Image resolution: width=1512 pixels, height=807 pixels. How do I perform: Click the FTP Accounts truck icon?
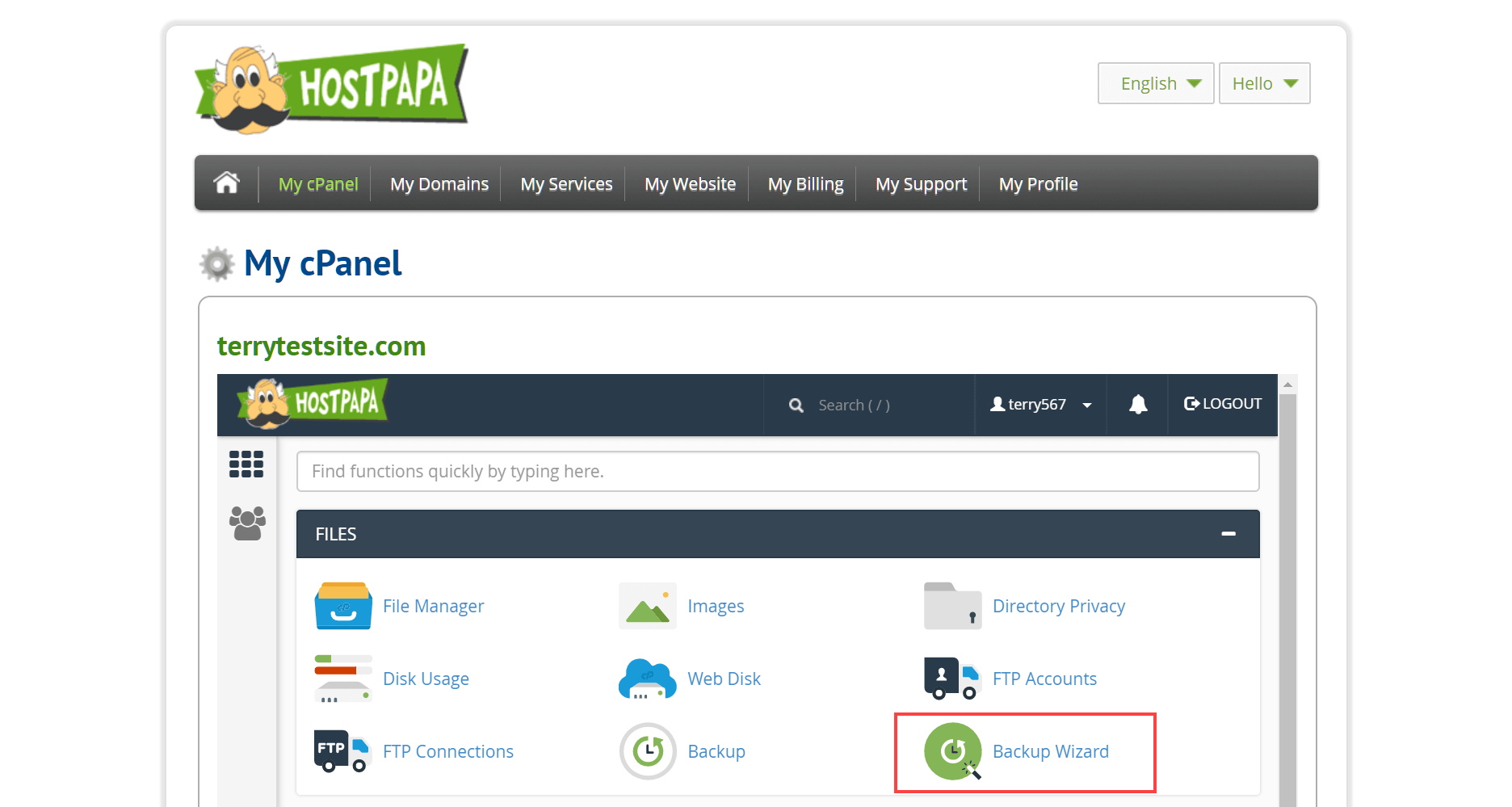pyautogui.click(x=952, y=679)
